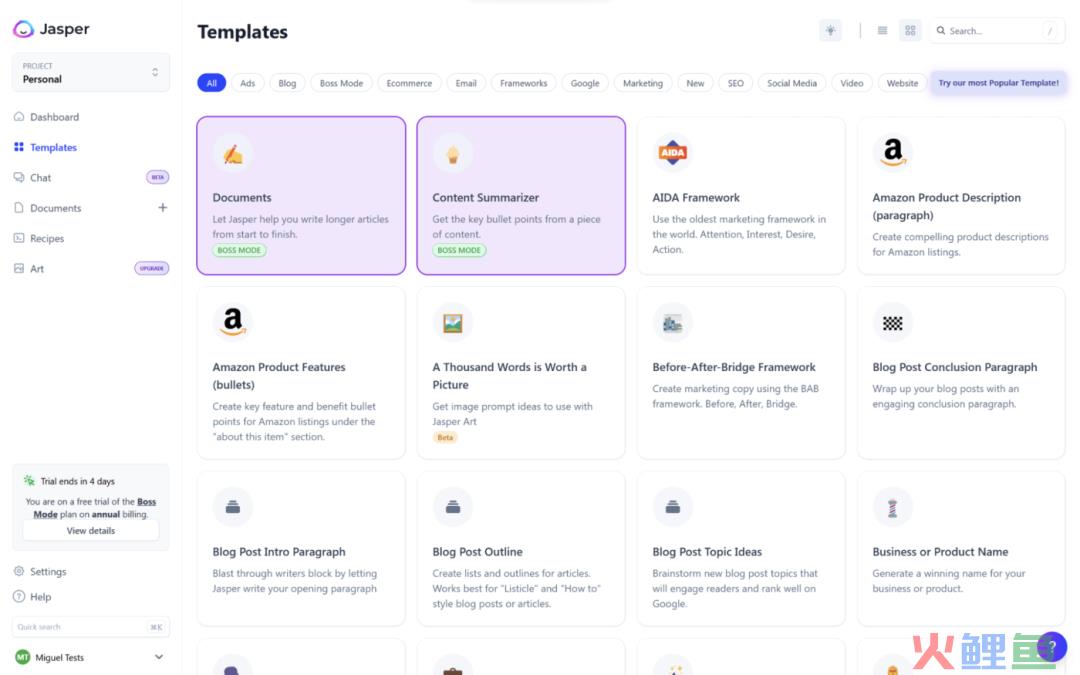Image resolution: width=1080 pixels, height=675 pixels.
Task: Click the Thousand Words picture icon
Action: 453,322
